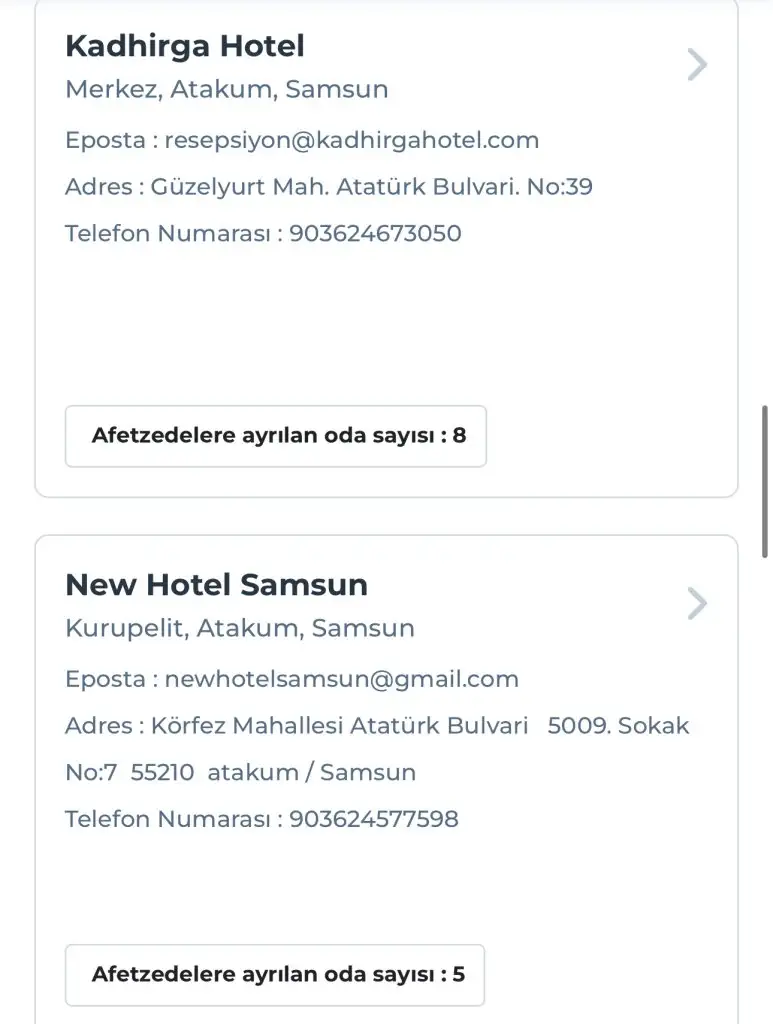Click email newhotelsamsun@gmail.com
This screenshot has width=773, height=1024.
tap(341, 679)
